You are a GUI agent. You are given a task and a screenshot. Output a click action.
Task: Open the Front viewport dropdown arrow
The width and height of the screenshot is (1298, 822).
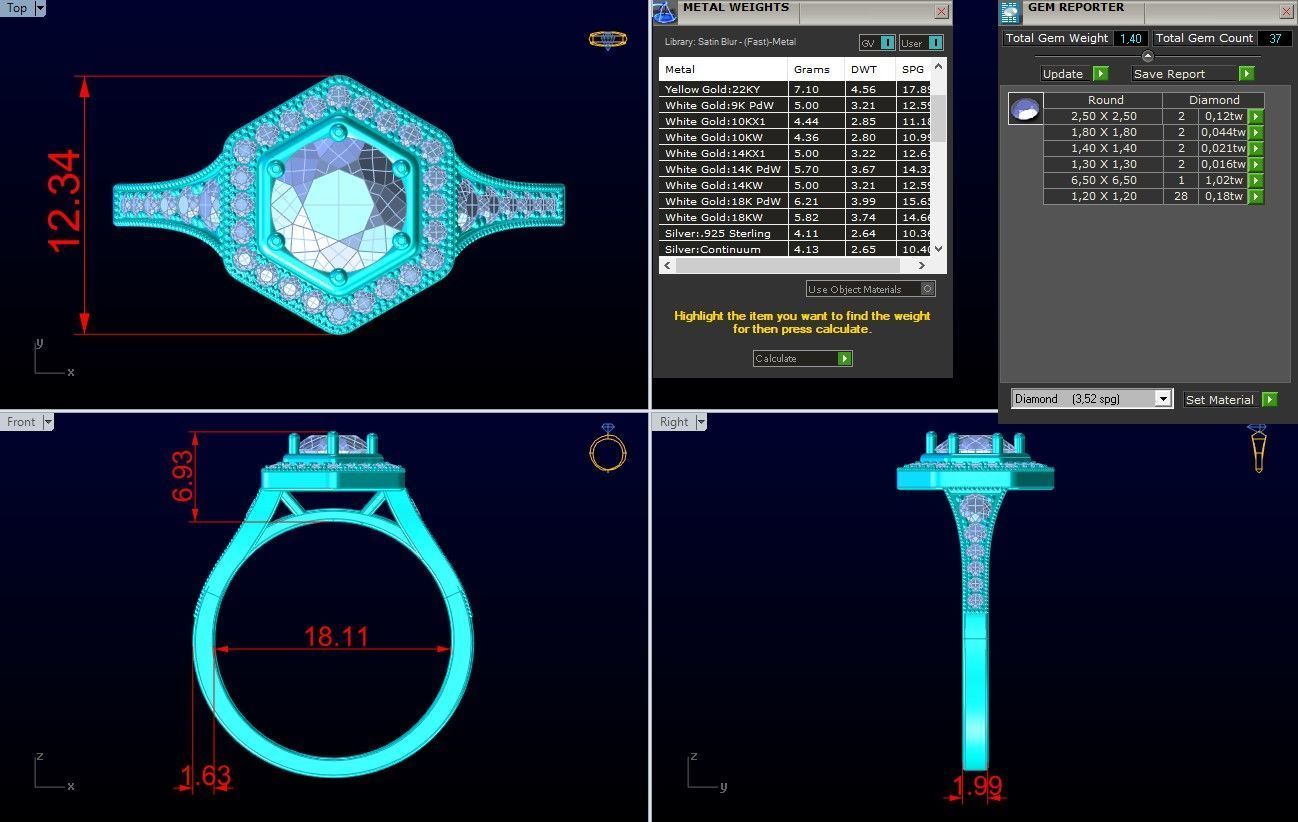pyautogui.click(x=47, y=422)
